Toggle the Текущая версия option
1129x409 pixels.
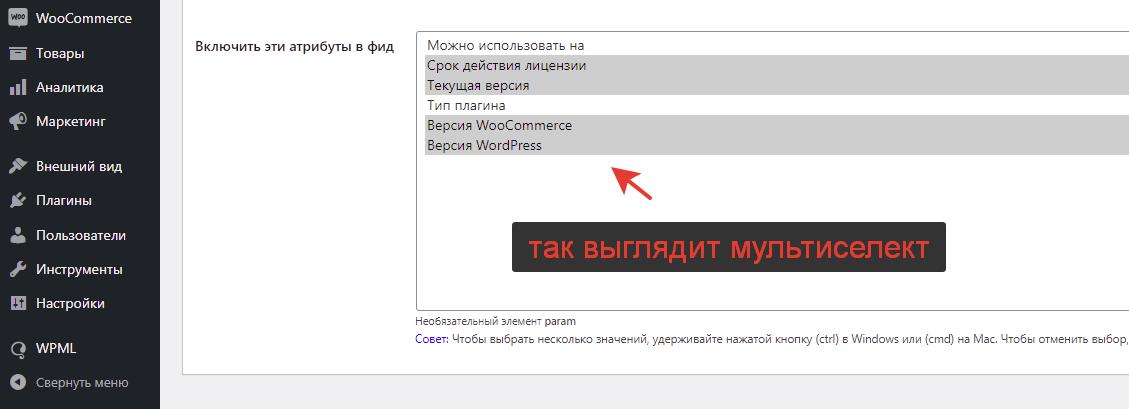point(478,86)
